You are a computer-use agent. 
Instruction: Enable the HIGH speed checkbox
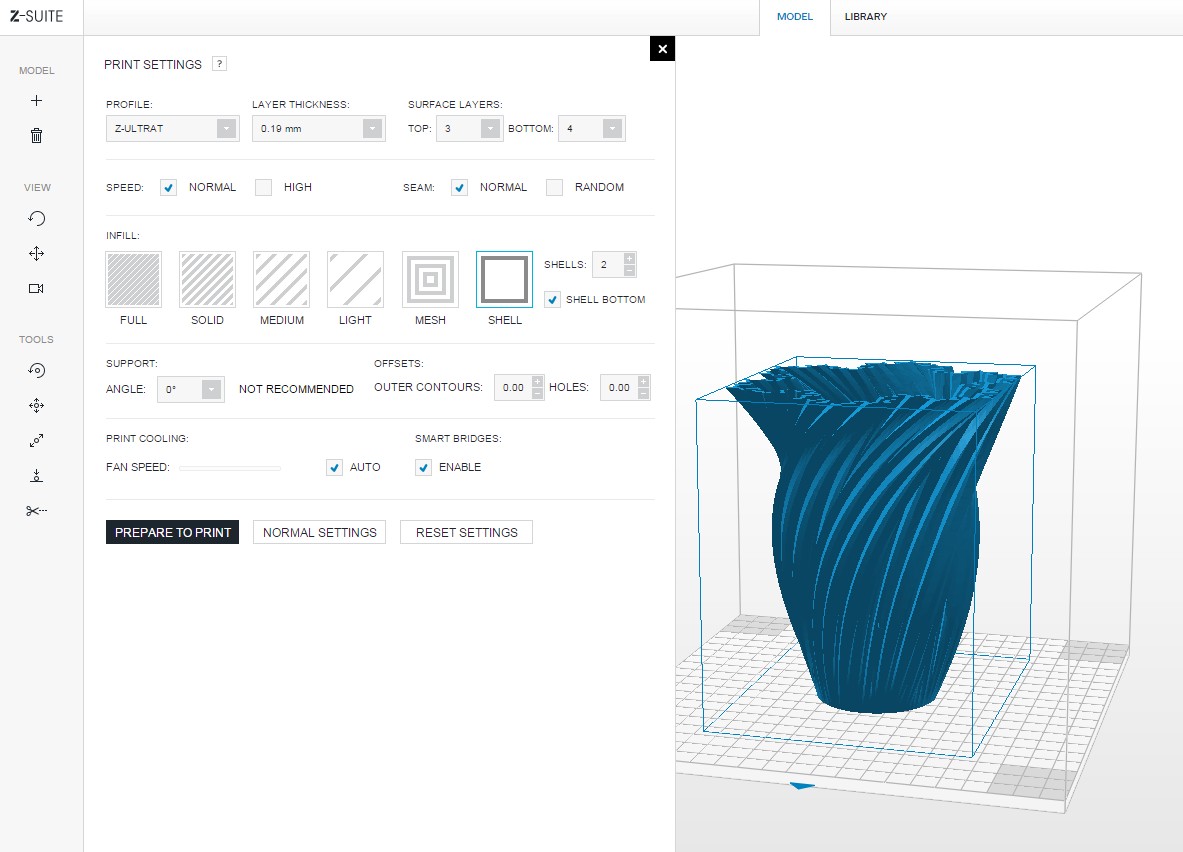264,187
